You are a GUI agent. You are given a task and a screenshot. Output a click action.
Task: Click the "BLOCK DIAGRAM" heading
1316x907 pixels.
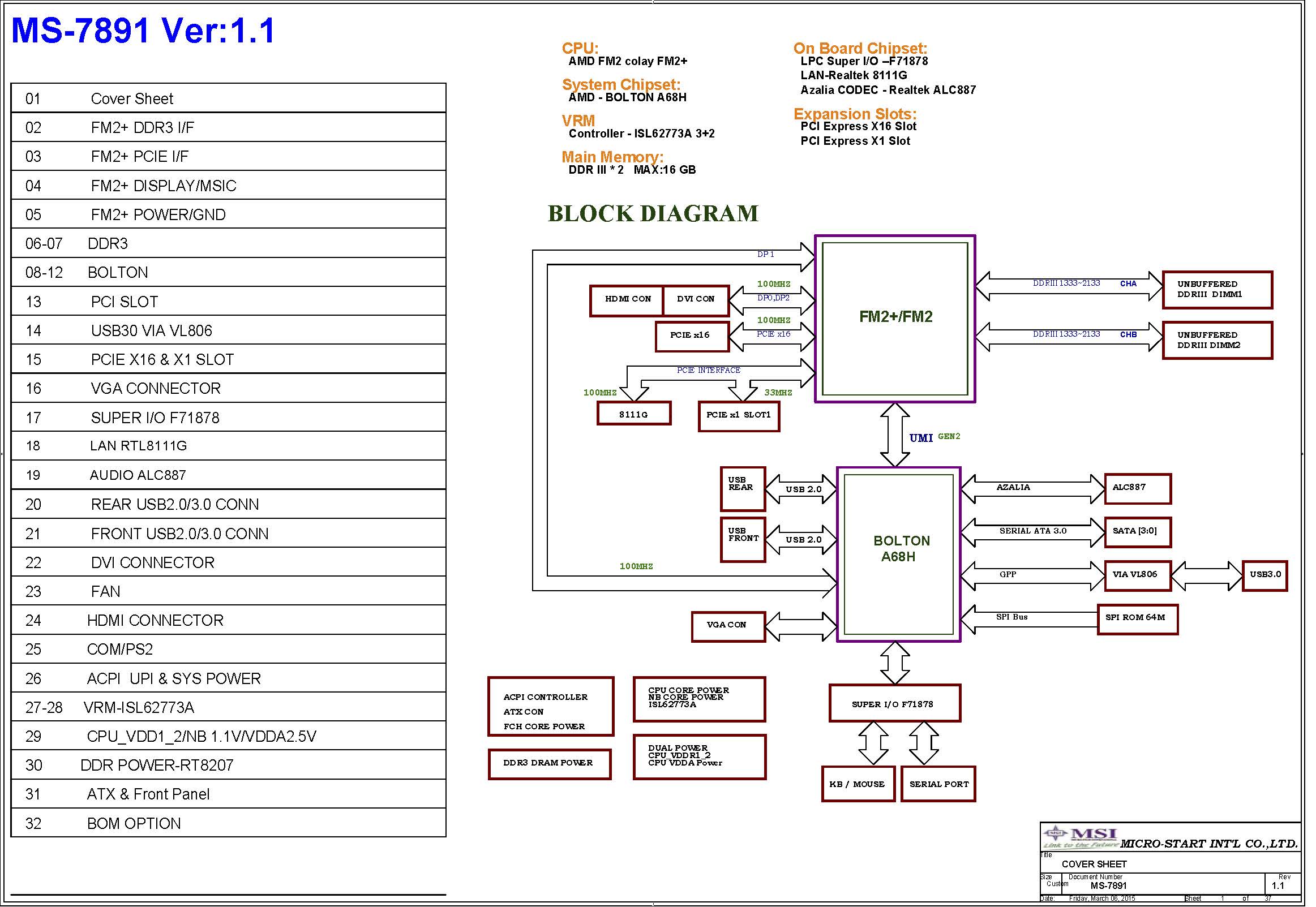point(653,213)
